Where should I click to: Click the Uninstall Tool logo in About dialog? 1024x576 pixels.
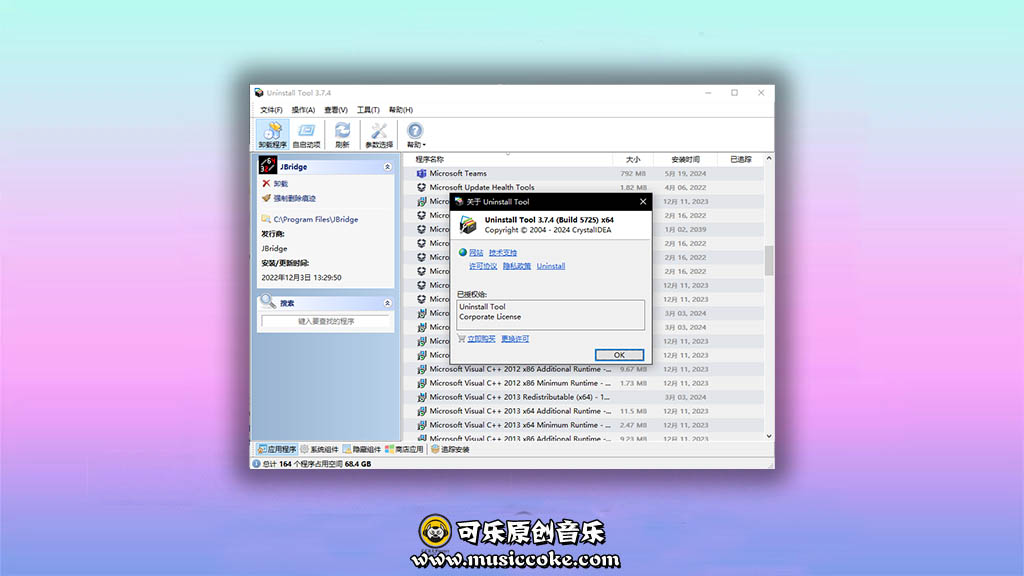pyautogui.click(x=468, y=225)
